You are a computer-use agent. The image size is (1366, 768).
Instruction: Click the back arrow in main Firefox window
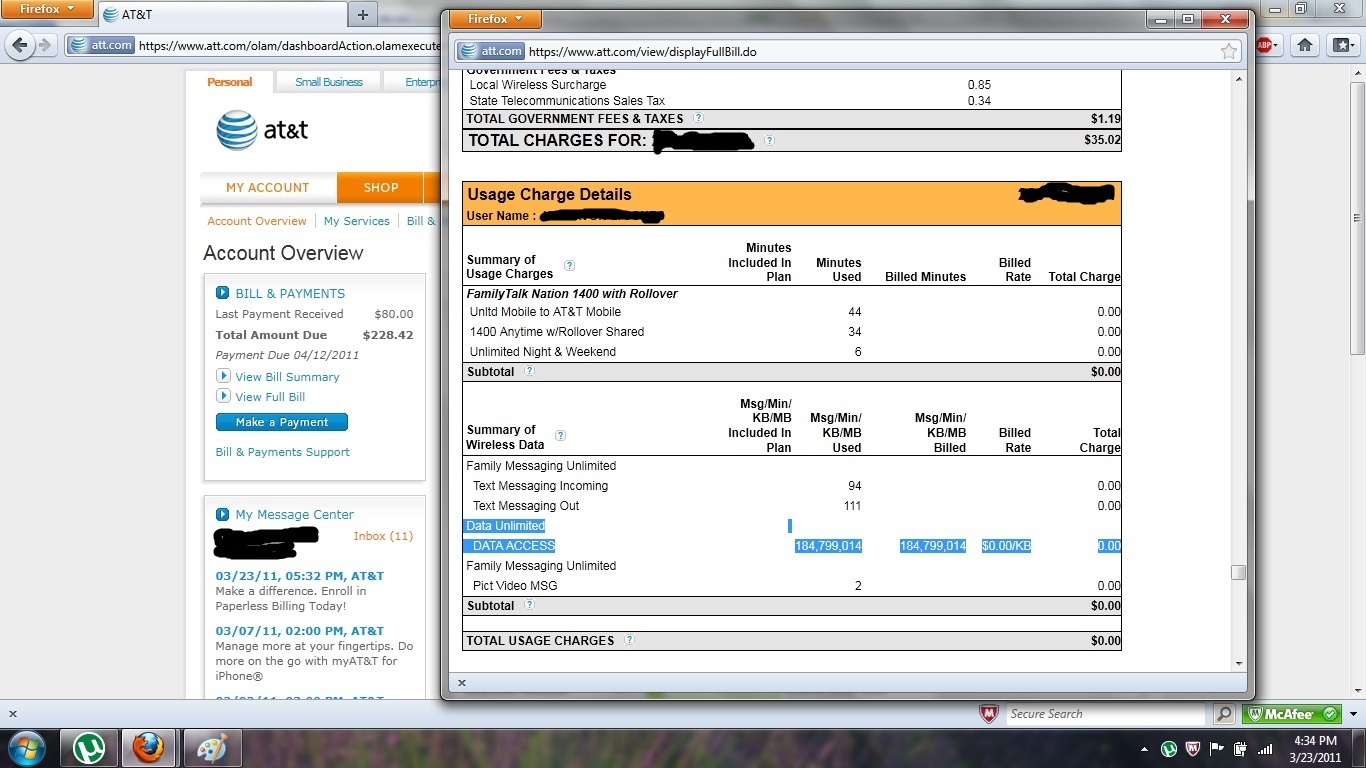pyautogui.click(x=19, y=45)
